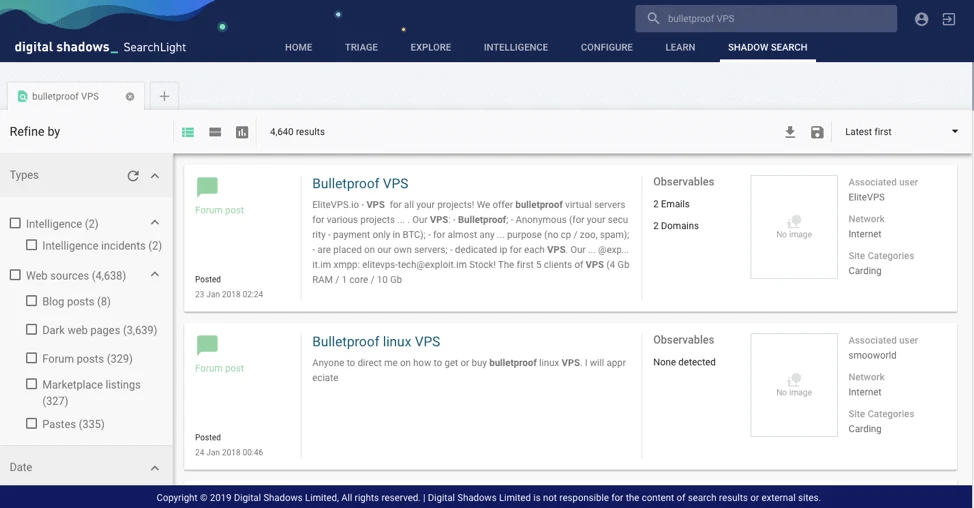Save this search with the disk icon
Viewport: 974px width, 508px height.
(x=817, y=132)
